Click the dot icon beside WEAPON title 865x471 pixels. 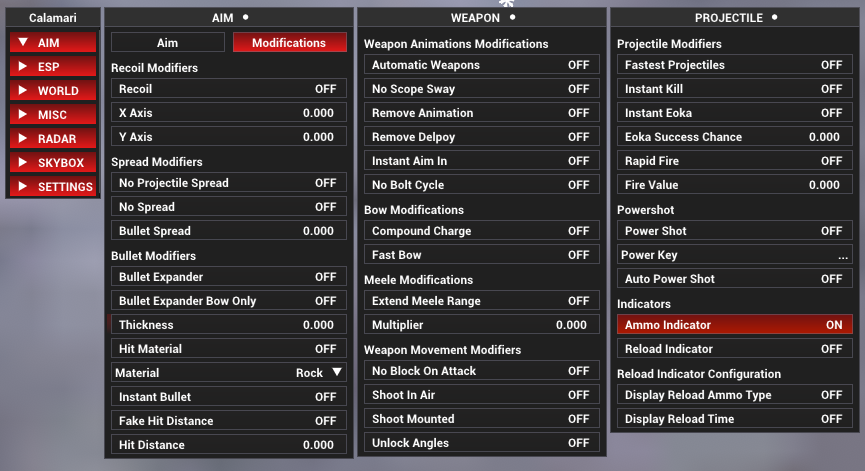512,17
